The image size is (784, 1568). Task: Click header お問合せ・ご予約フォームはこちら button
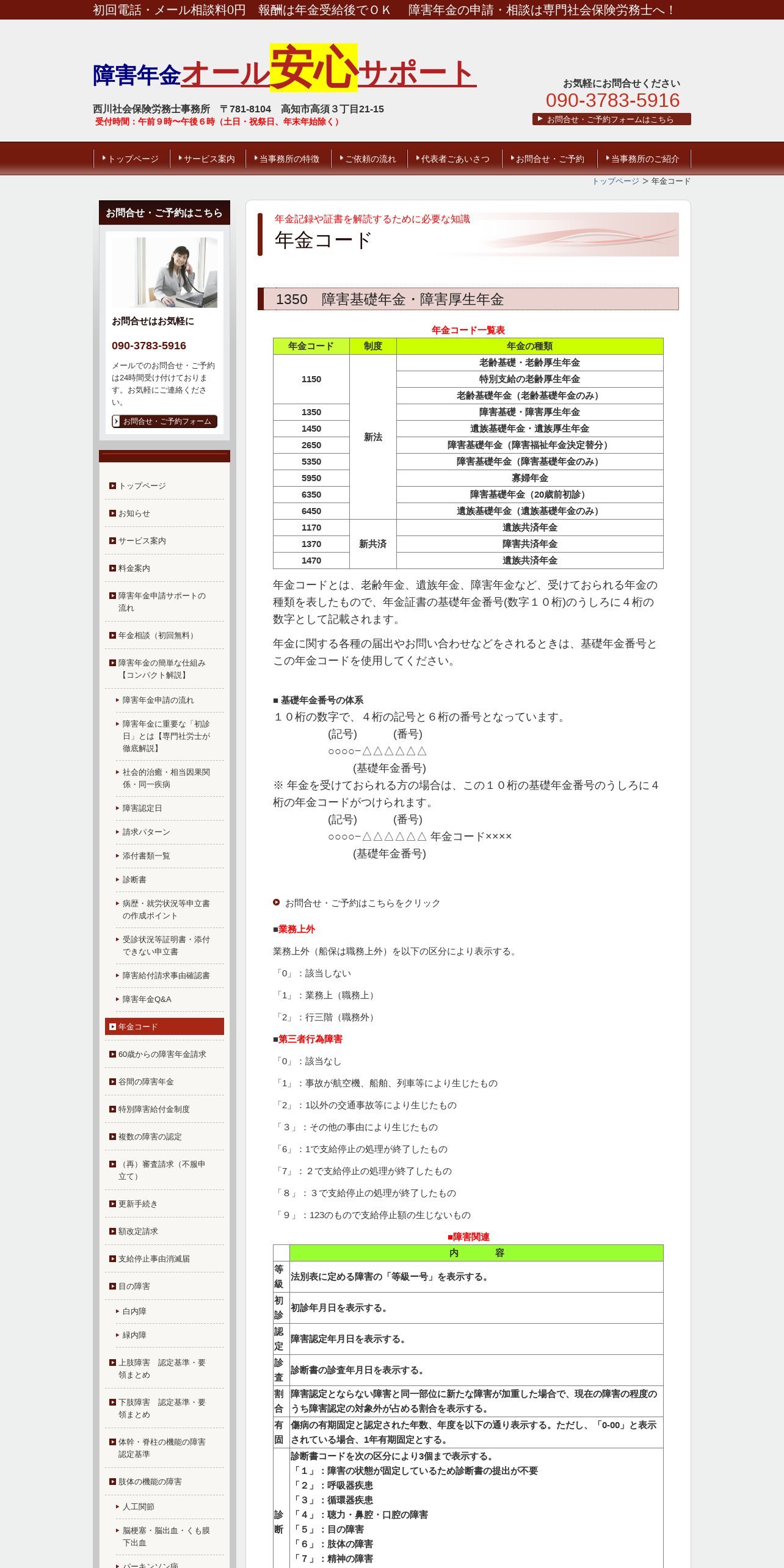coord(611,119)
